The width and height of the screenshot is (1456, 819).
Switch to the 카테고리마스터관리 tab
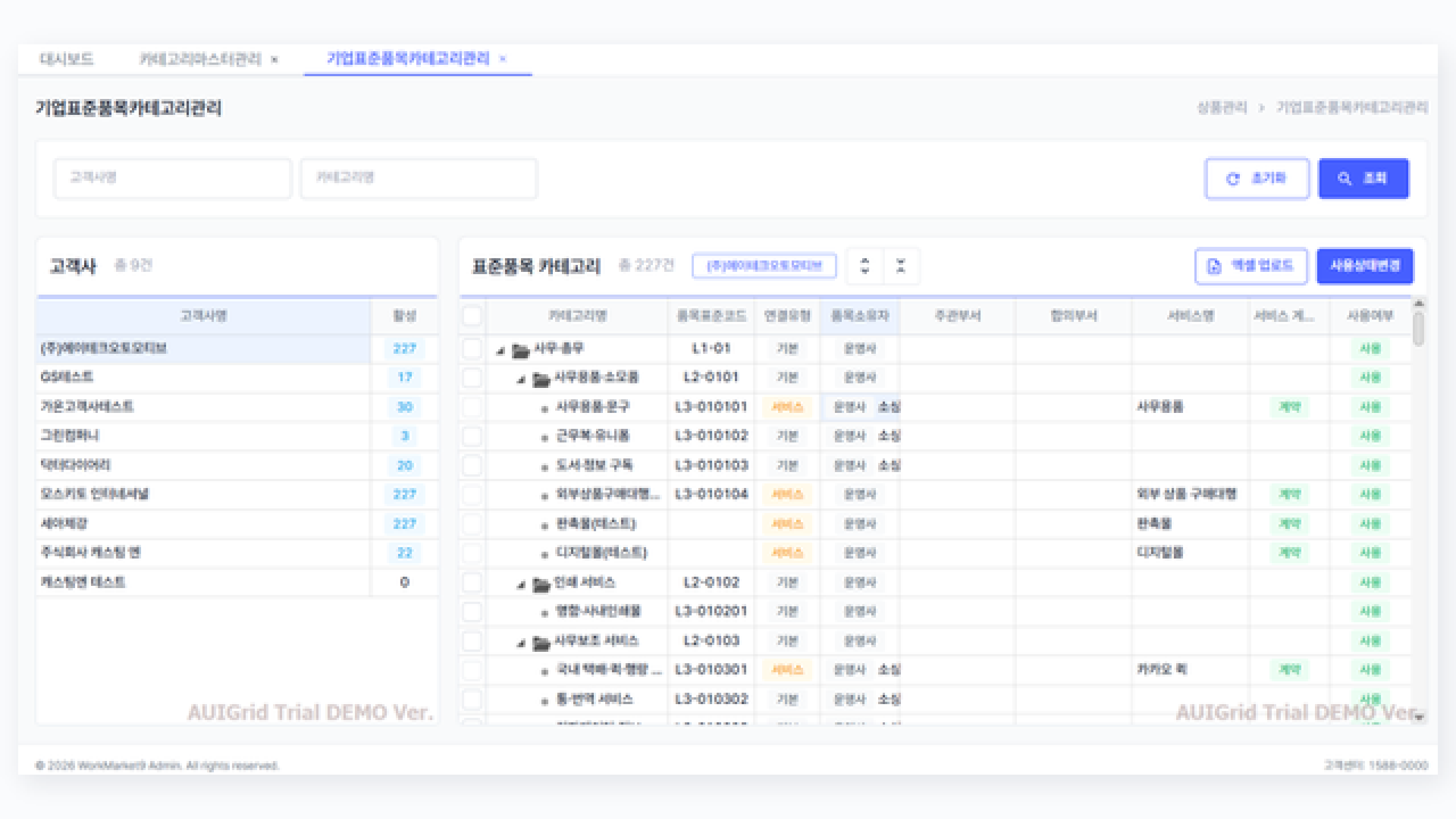click(200, 59)
